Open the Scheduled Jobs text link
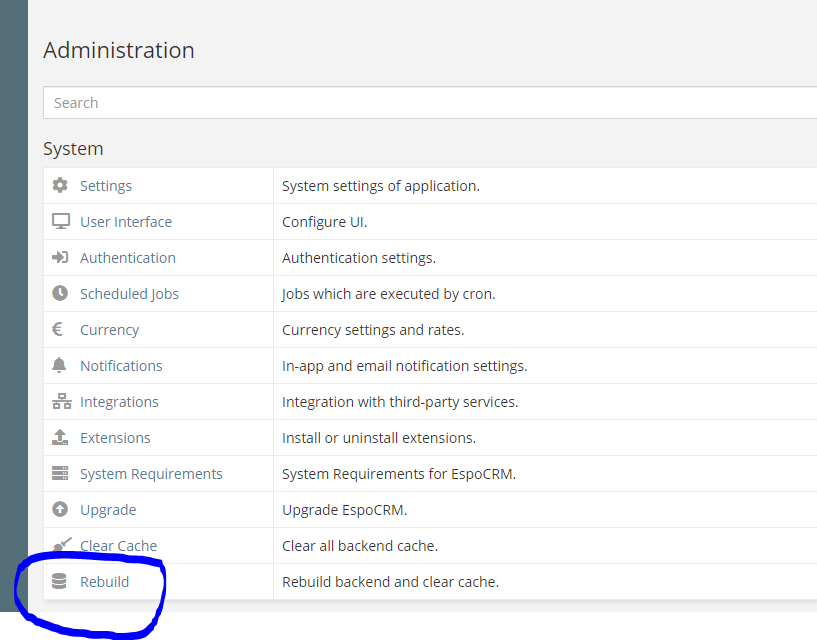Viewport: 817px width, 640px height. coord(129,294)
